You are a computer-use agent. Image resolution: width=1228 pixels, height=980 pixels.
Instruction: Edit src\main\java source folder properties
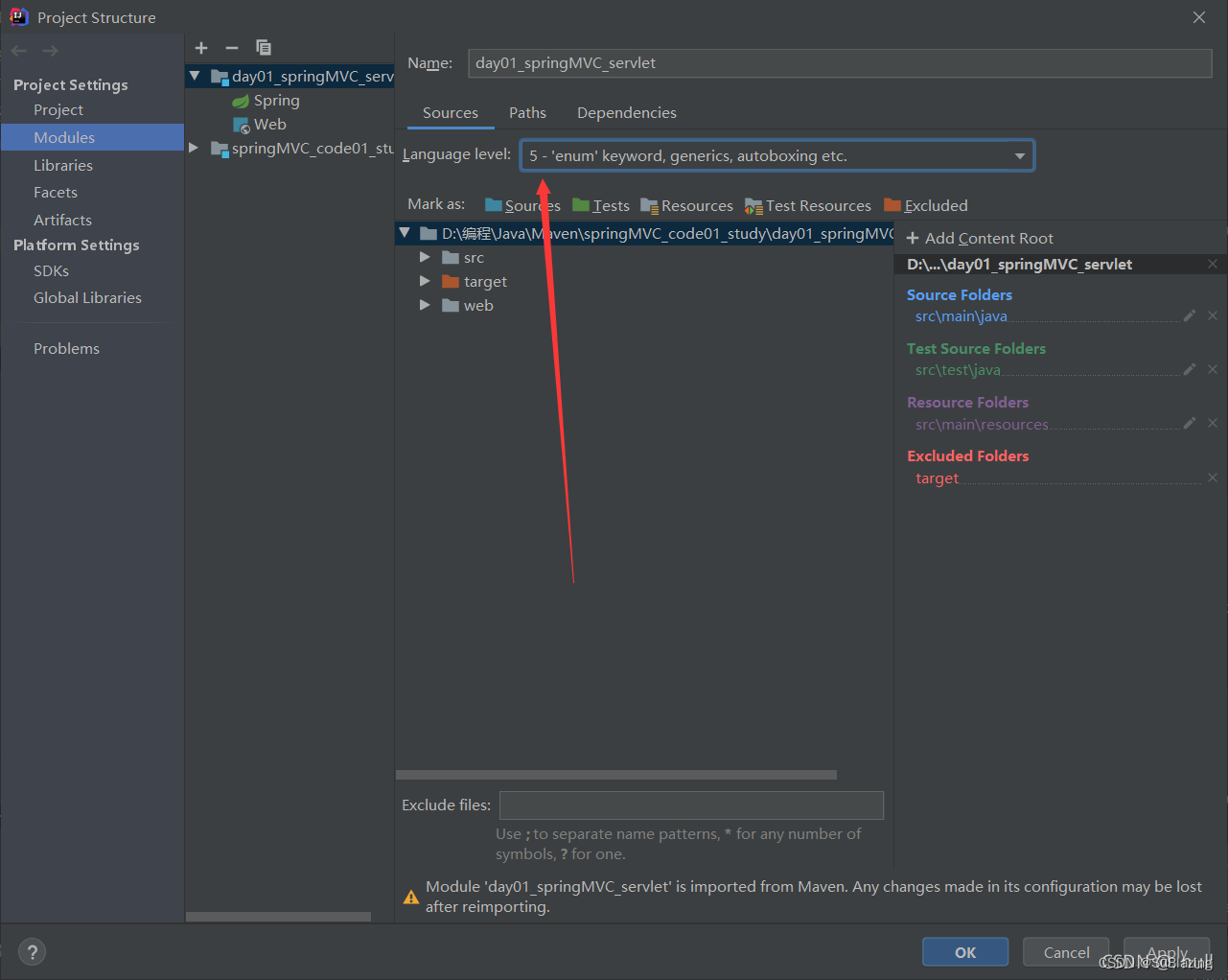pos(1190,315)
